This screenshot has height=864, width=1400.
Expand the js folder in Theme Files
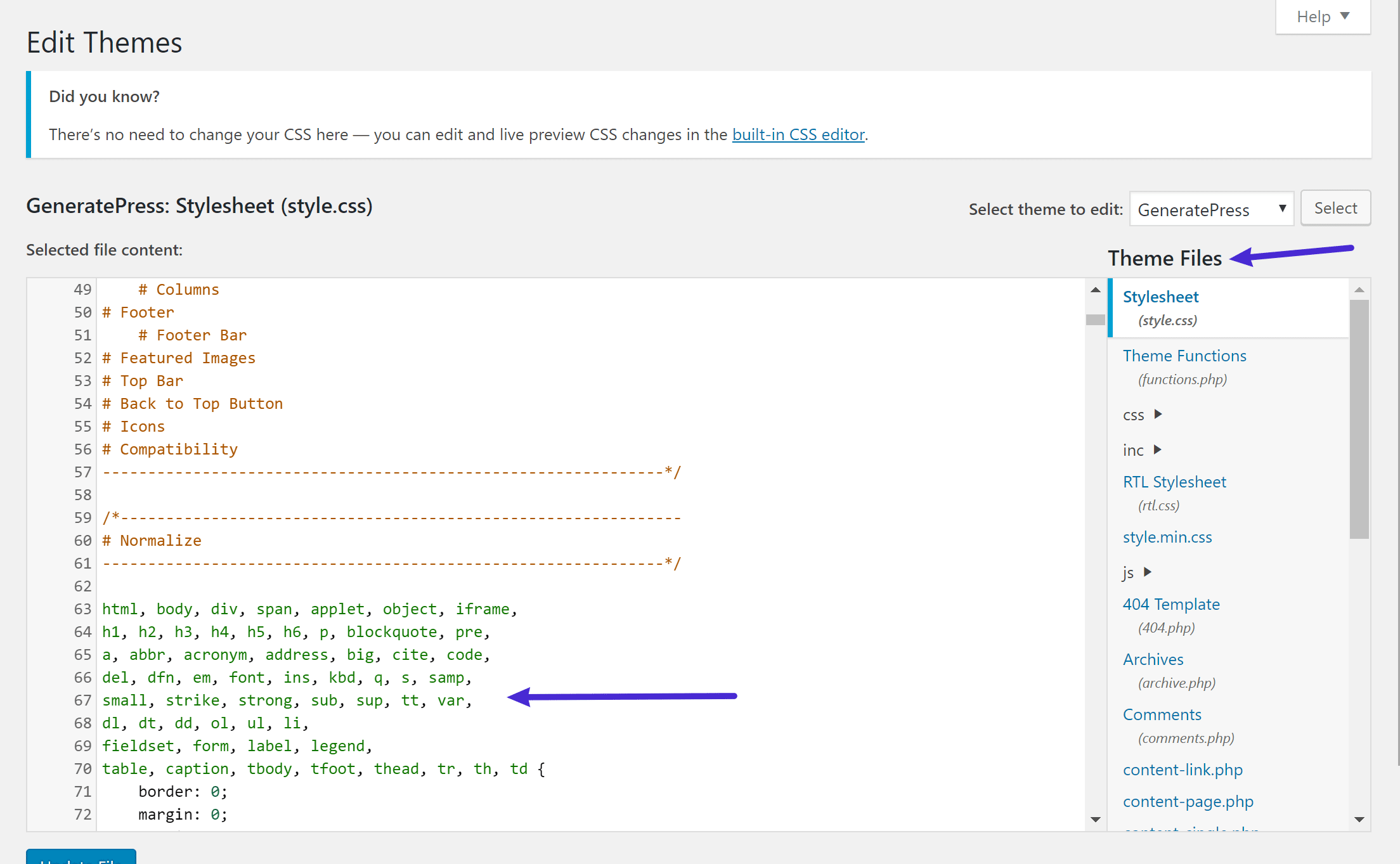pos(1149,571)
